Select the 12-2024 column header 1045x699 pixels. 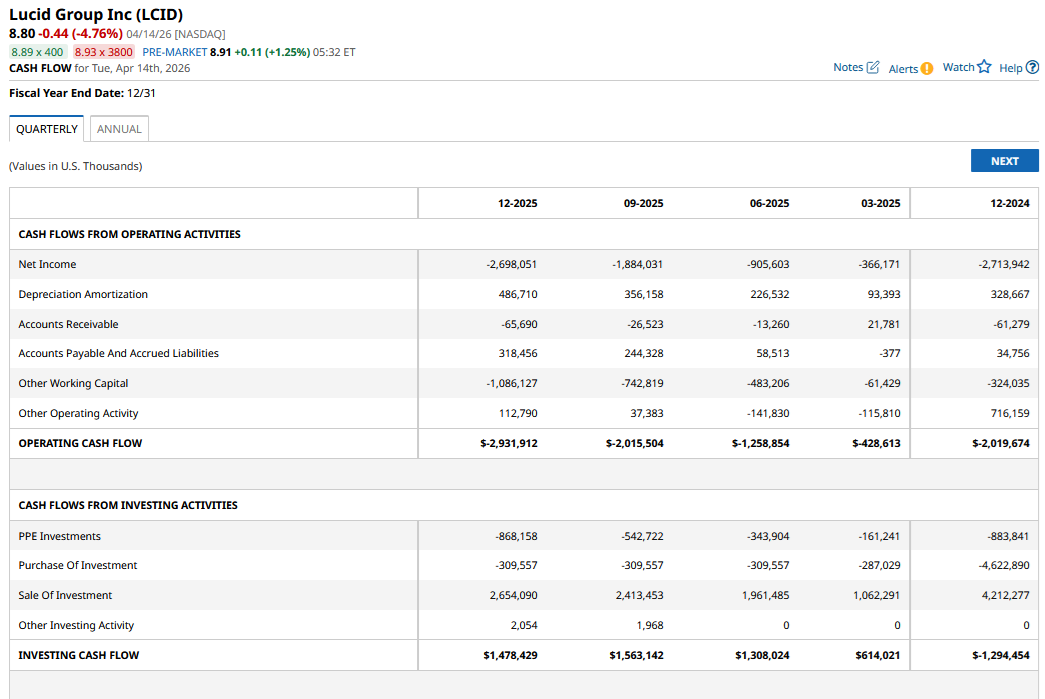pyautogui.click(x=1009, y=203)
